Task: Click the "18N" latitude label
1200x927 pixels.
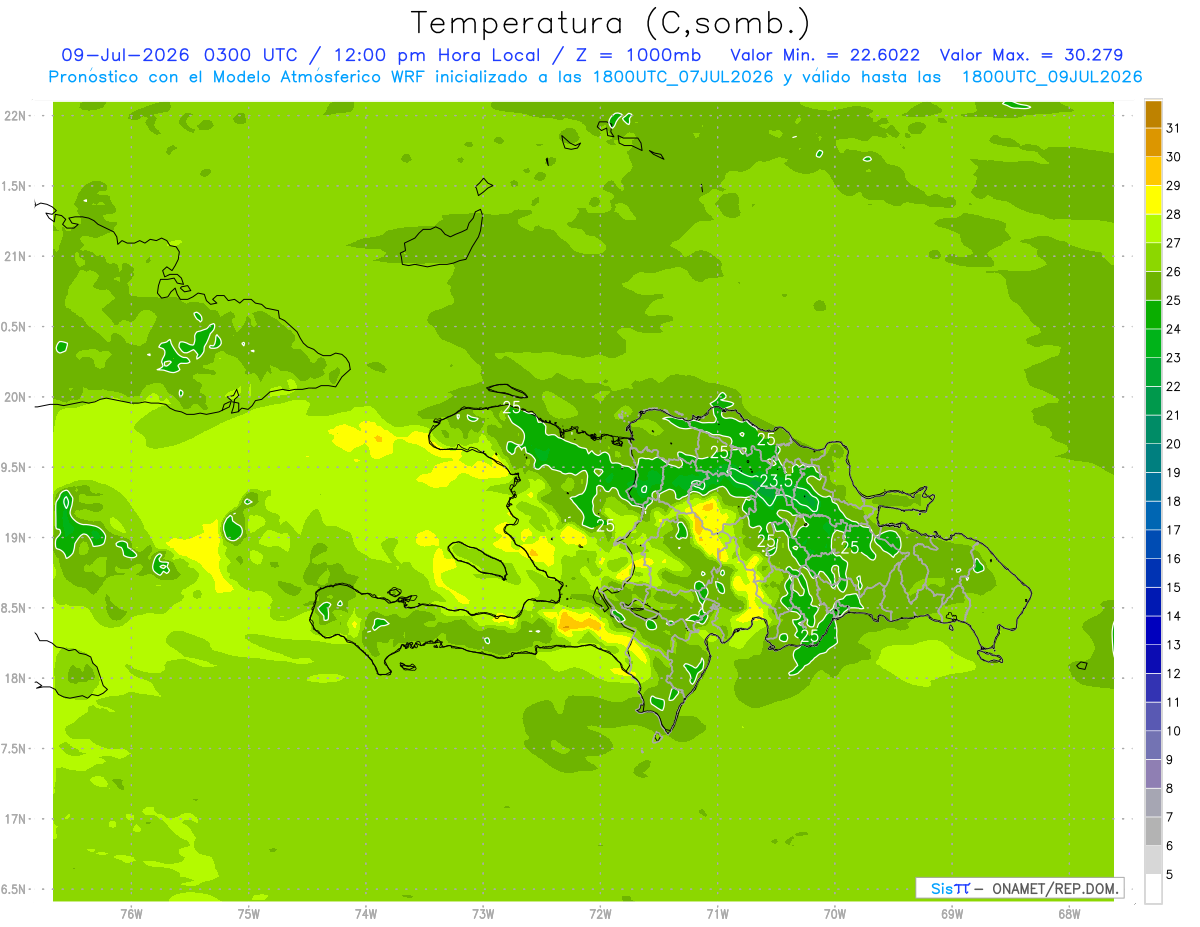Action: tap(16, 678)
